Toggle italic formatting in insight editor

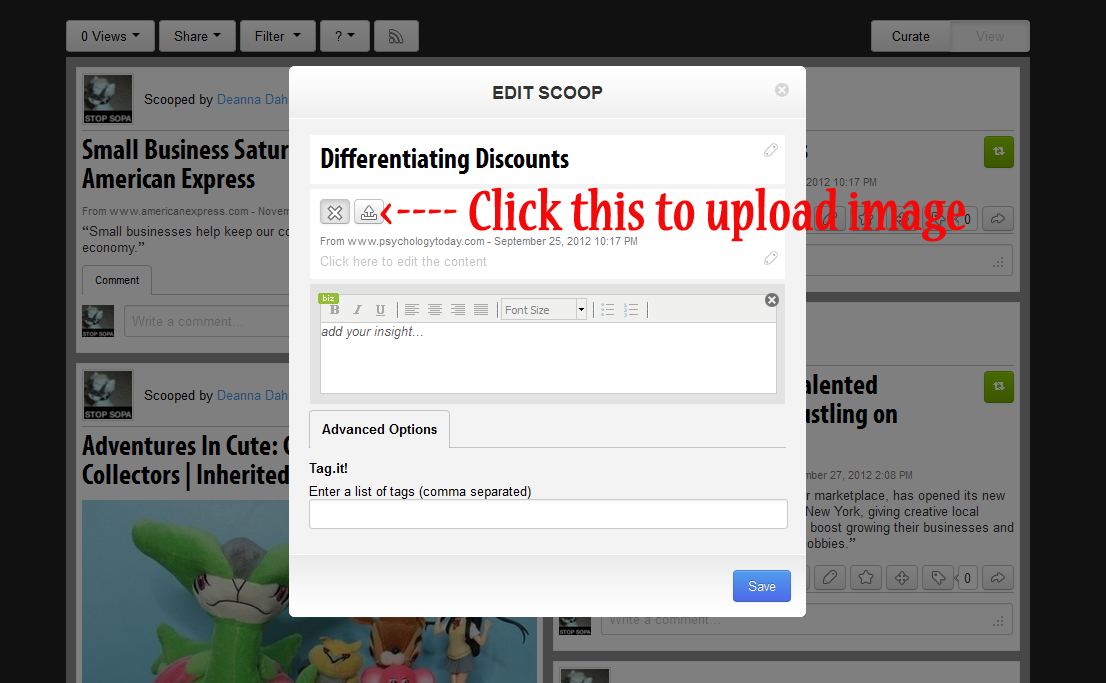coord(357,310)
